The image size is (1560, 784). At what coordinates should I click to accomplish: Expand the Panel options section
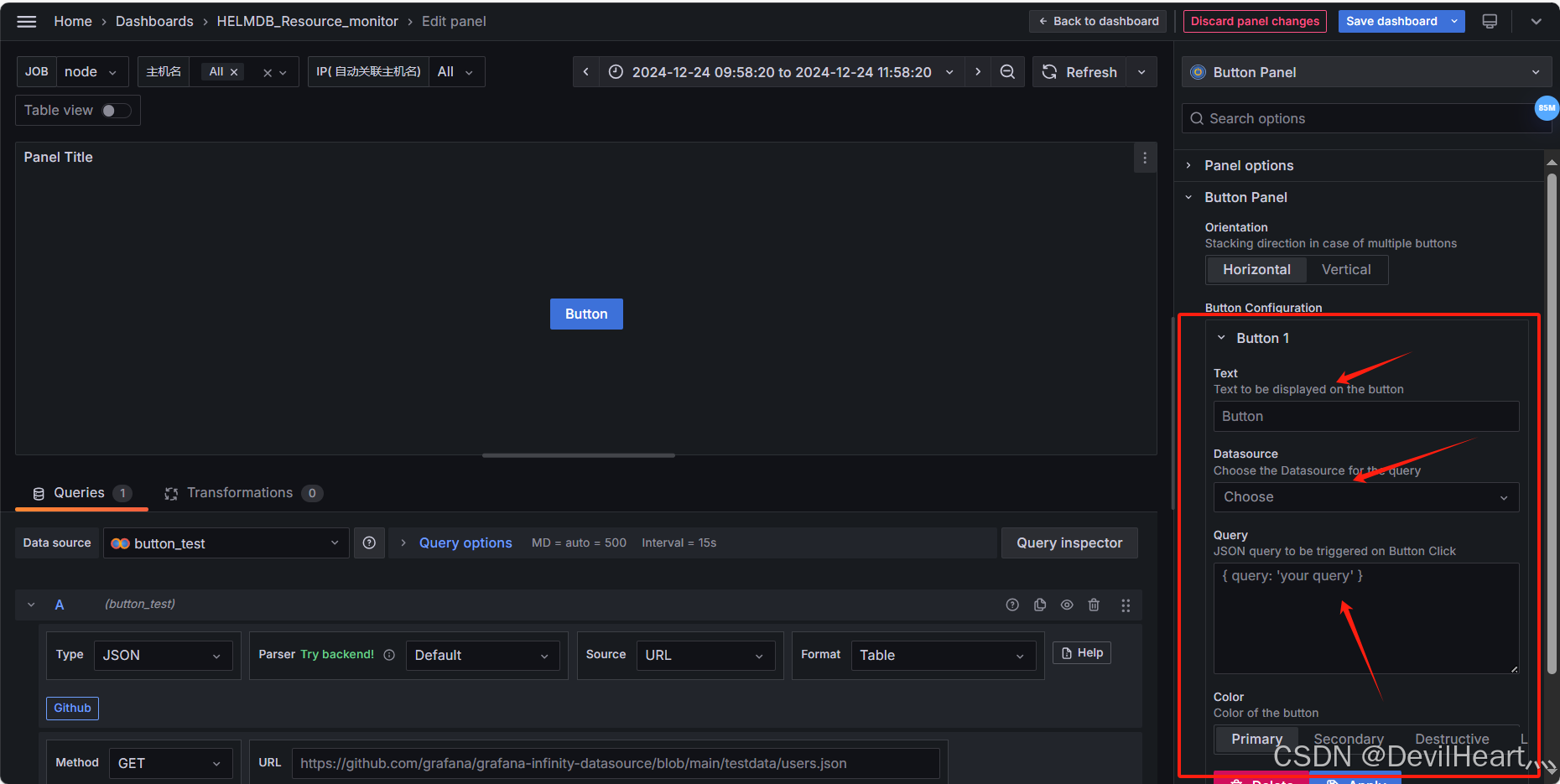[1249, 166]
